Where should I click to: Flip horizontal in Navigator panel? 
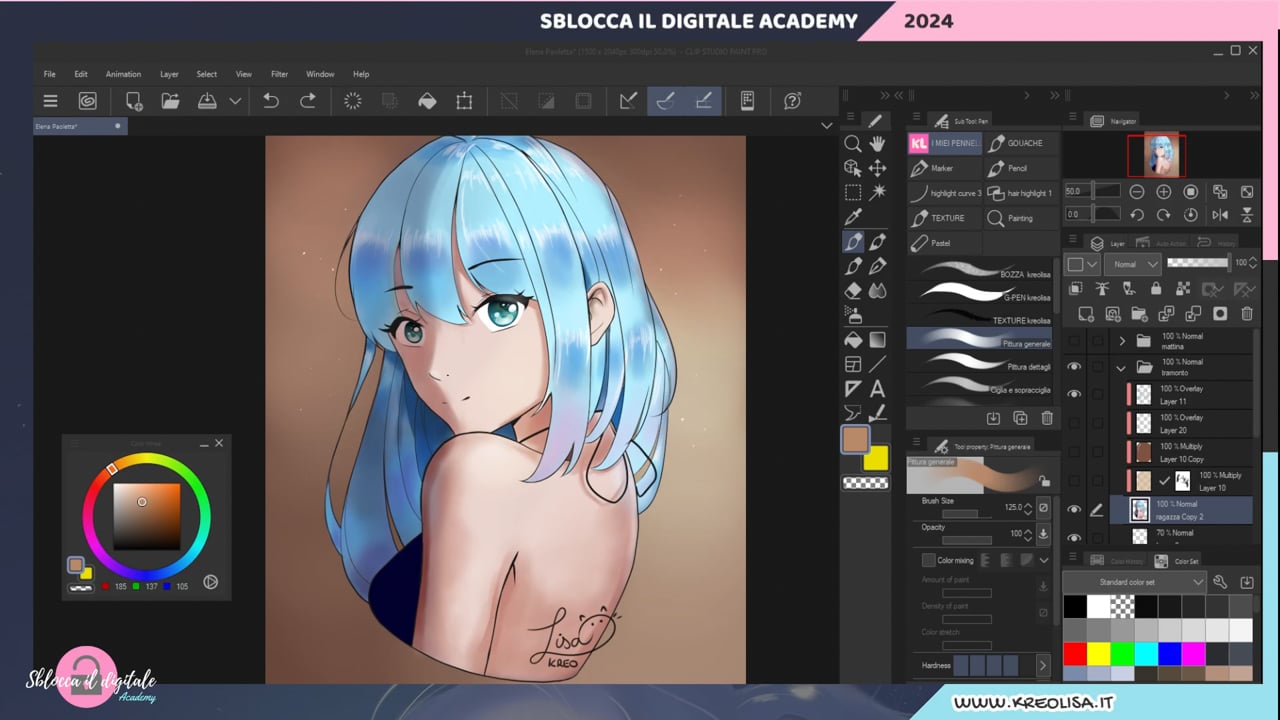tap(1220, 214)
